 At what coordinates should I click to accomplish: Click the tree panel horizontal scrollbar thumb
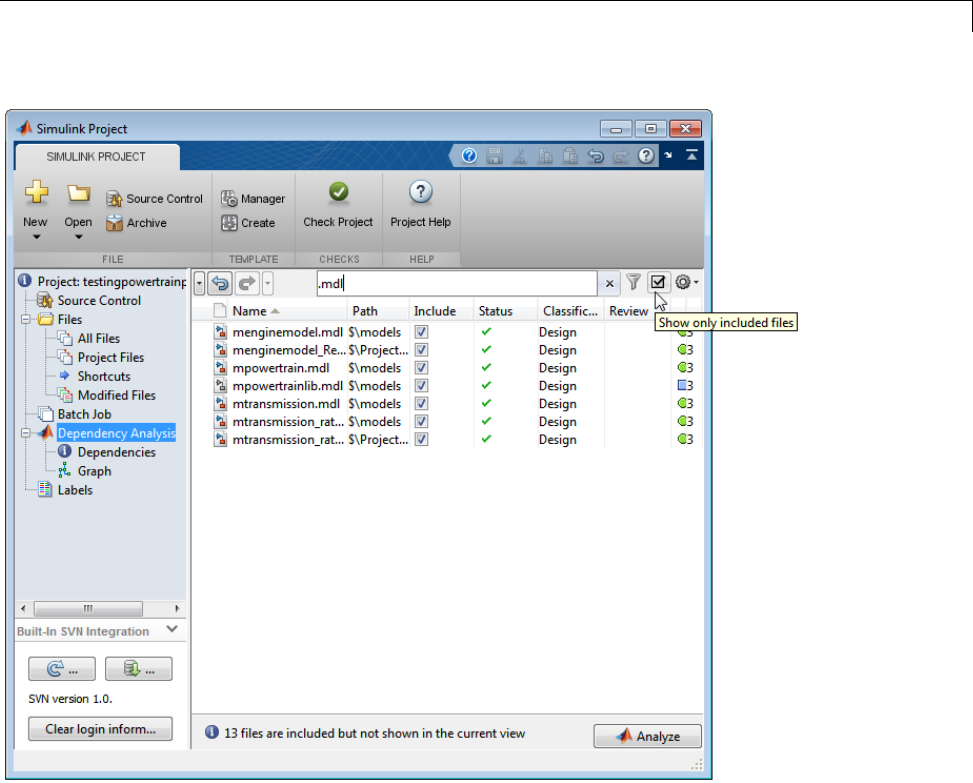coord(88,609)
